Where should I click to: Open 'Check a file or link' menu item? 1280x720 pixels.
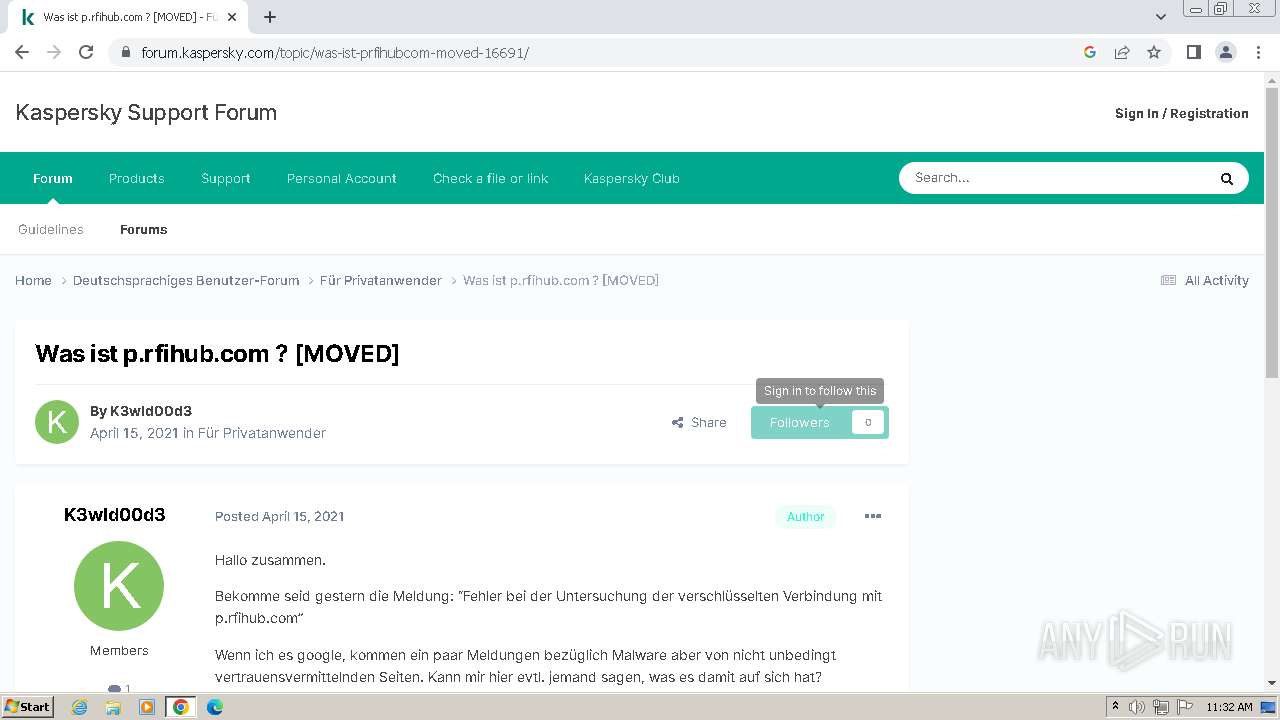pyautogui.click(x=491, y=178)
